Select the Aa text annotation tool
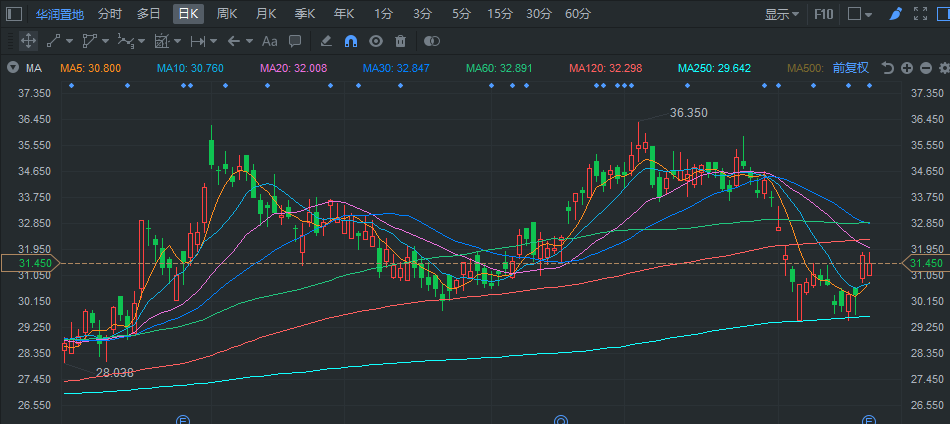The height and width of the screenshot is (424, 950). (x=269, y=41)
